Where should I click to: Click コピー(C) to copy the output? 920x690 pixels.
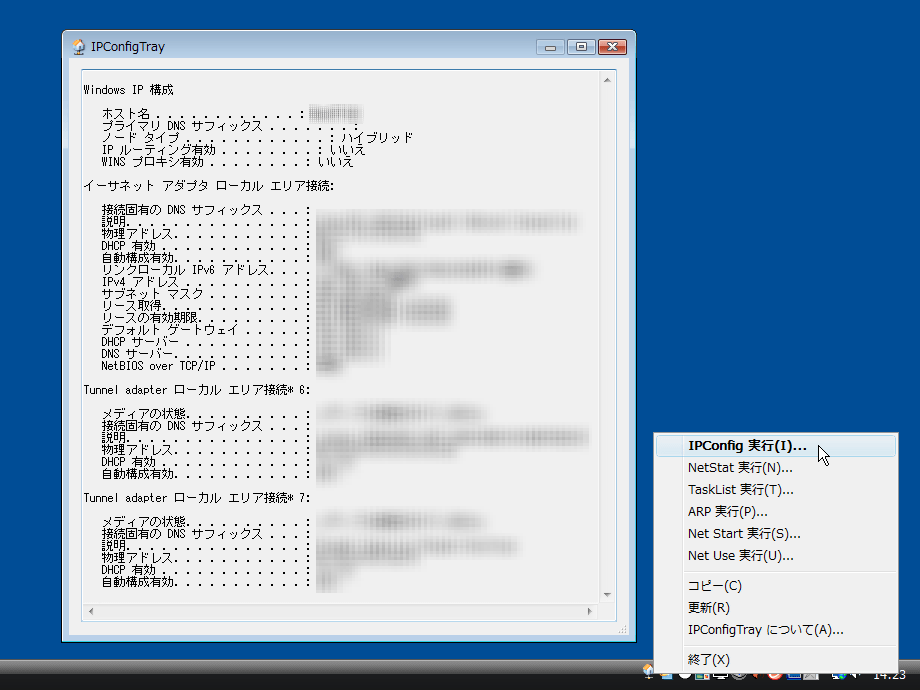[x=715, y=586]
